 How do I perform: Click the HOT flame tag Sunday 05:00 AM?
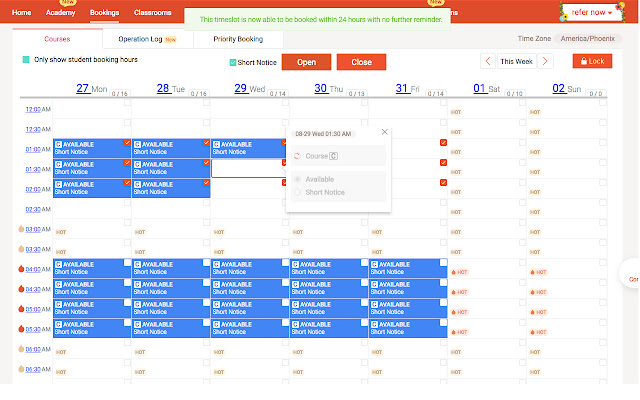pyautogui.click(x=539, y=312)
